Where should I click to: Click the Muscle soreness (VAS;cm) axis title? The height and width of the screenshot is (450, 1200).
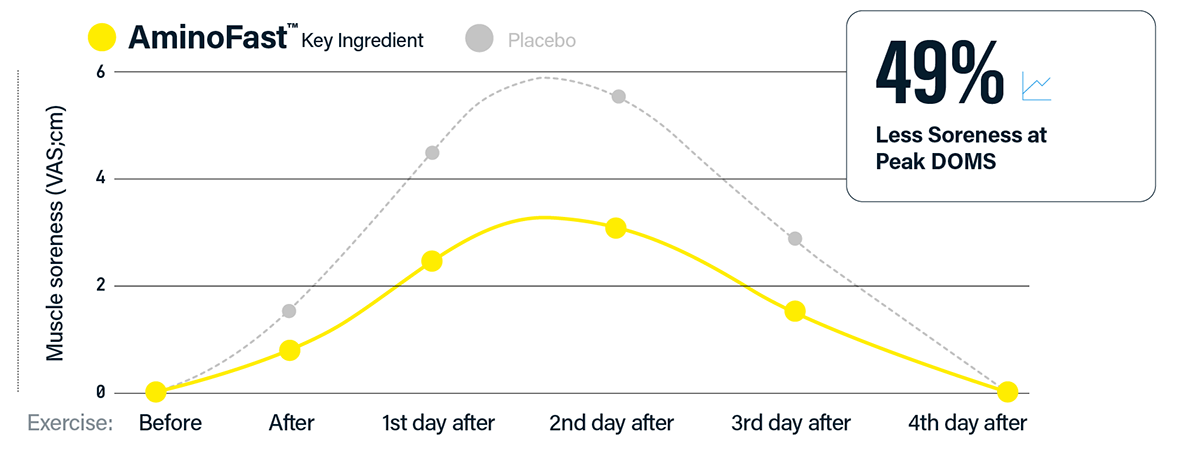[55, 233]
